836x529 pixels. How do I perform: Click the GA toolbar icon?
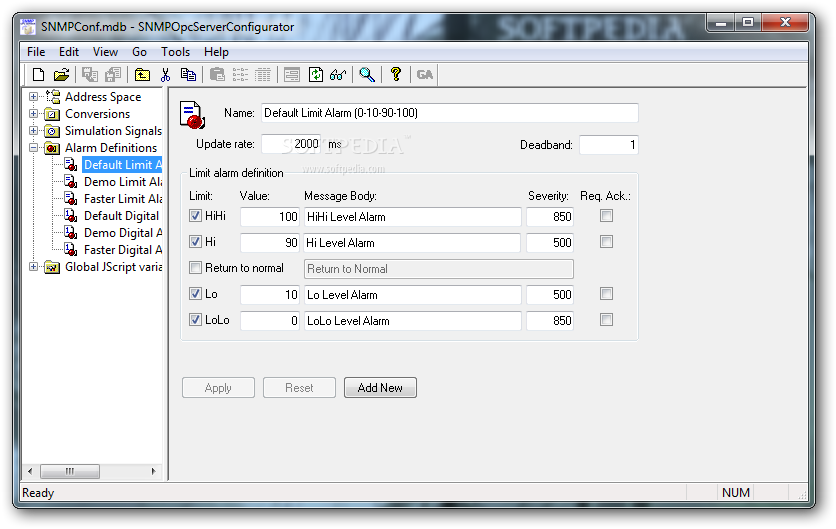(x=424, y=75)
